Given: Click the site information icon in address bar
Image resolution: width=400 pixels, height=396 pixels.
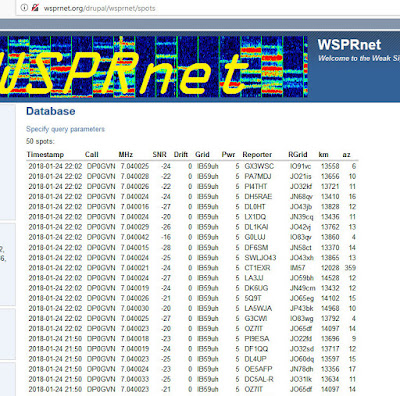Looking at the screenshot, I should [24, 8].
